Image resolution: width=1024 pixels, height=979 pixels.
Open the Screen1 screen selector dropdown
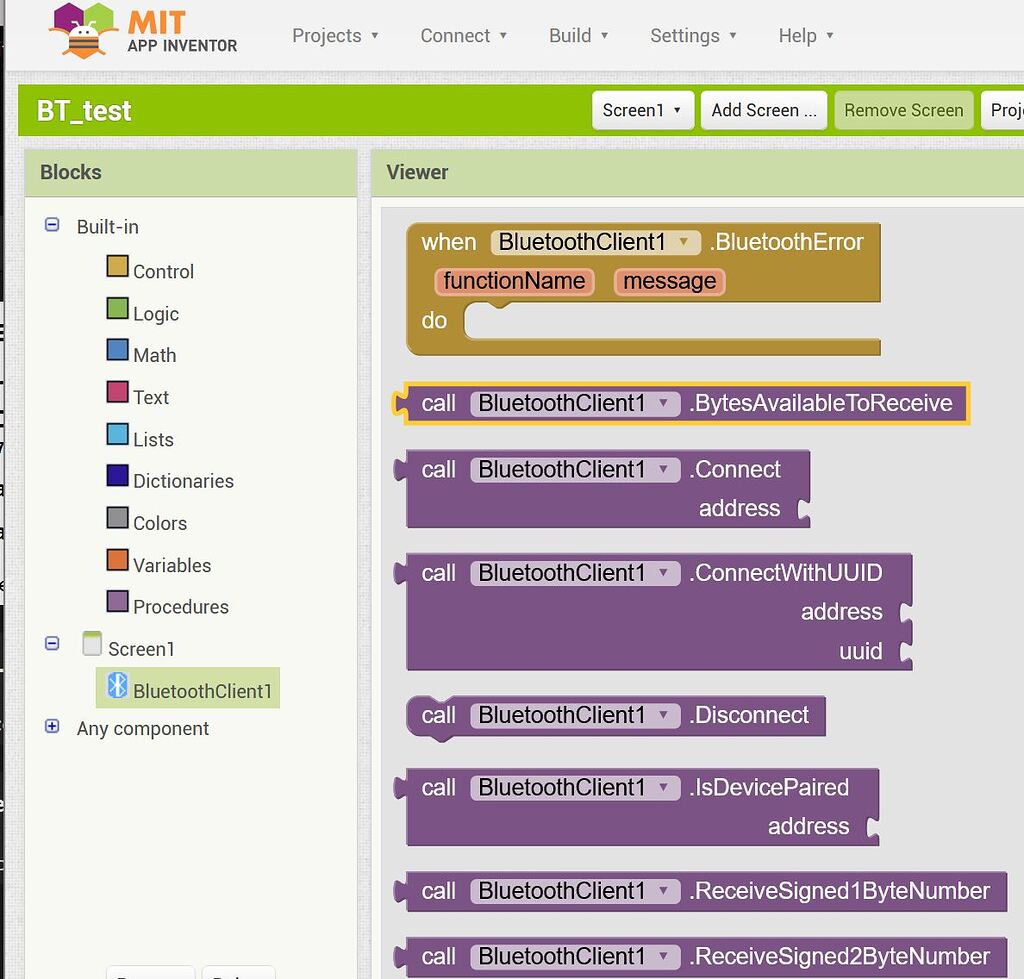click(642, 110)
